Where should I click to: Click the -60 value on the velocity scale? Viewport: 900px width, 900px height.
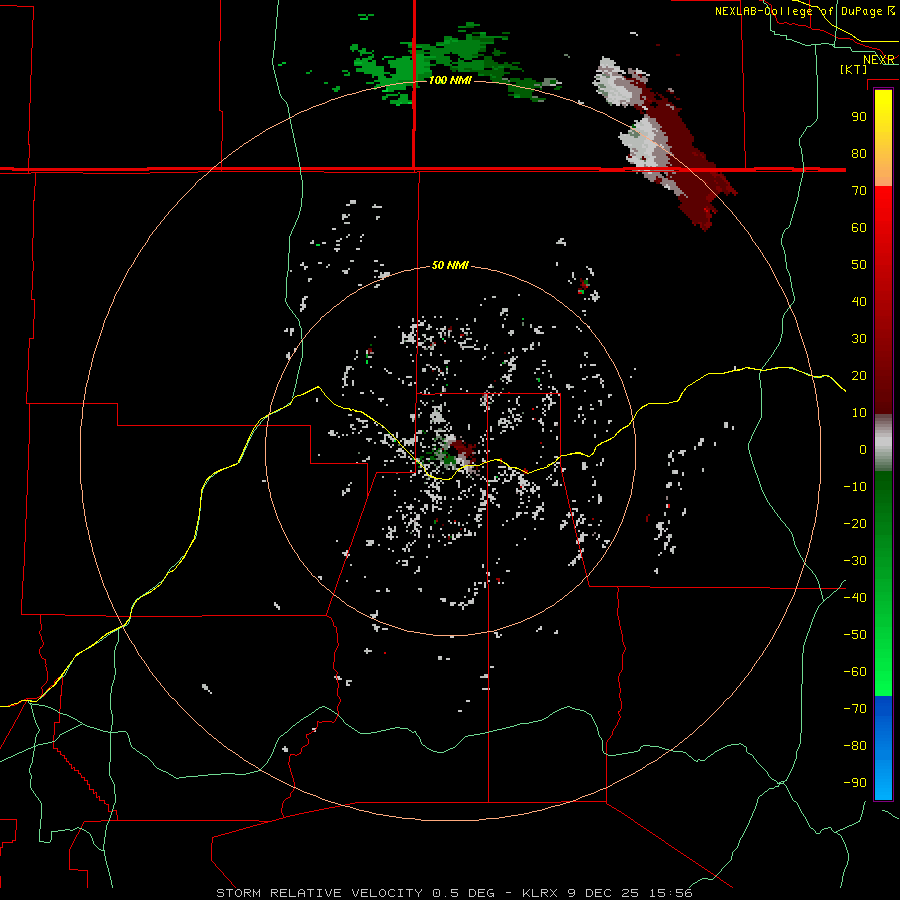(x=855, y=672)
